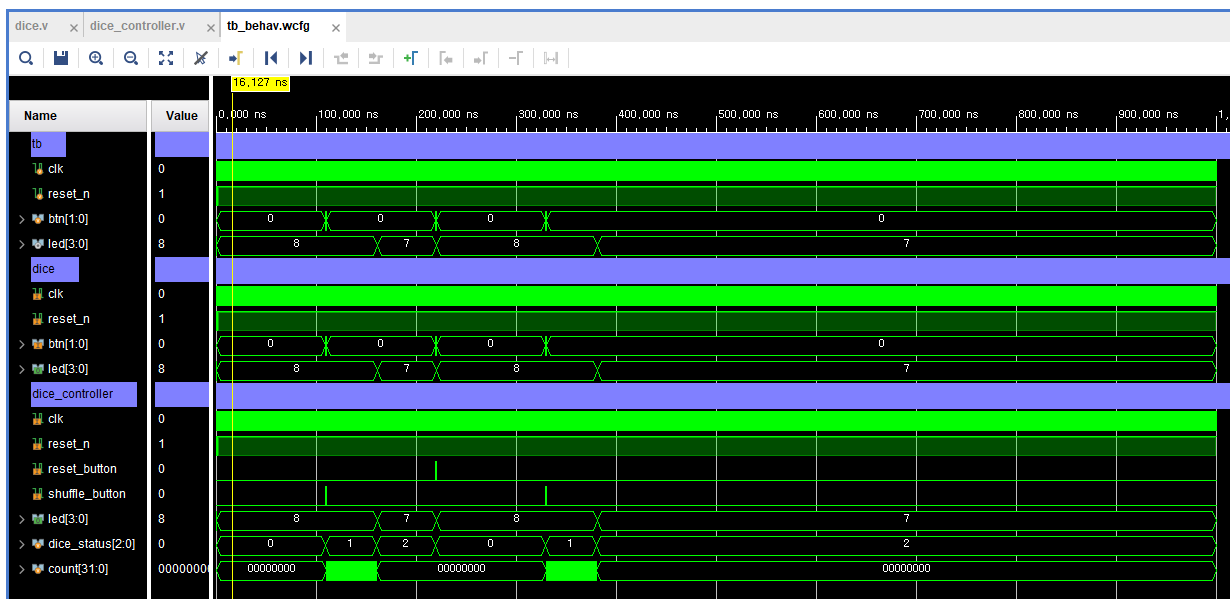Click dice_status segment showing value 1
The height and width of the screenshot is (599, 1230).
pos(350,543)
